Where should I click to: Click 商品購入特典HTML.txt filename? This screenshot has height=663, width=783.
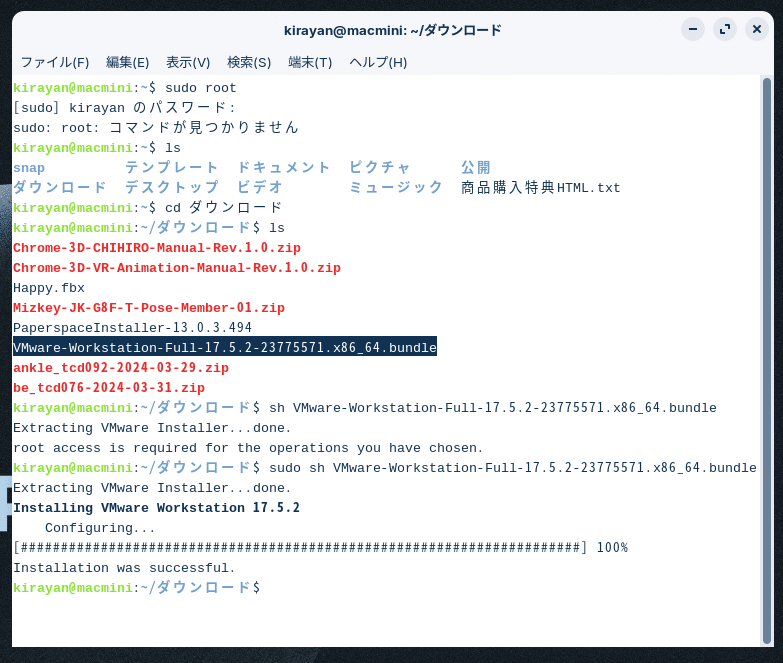tap(540, 188)
